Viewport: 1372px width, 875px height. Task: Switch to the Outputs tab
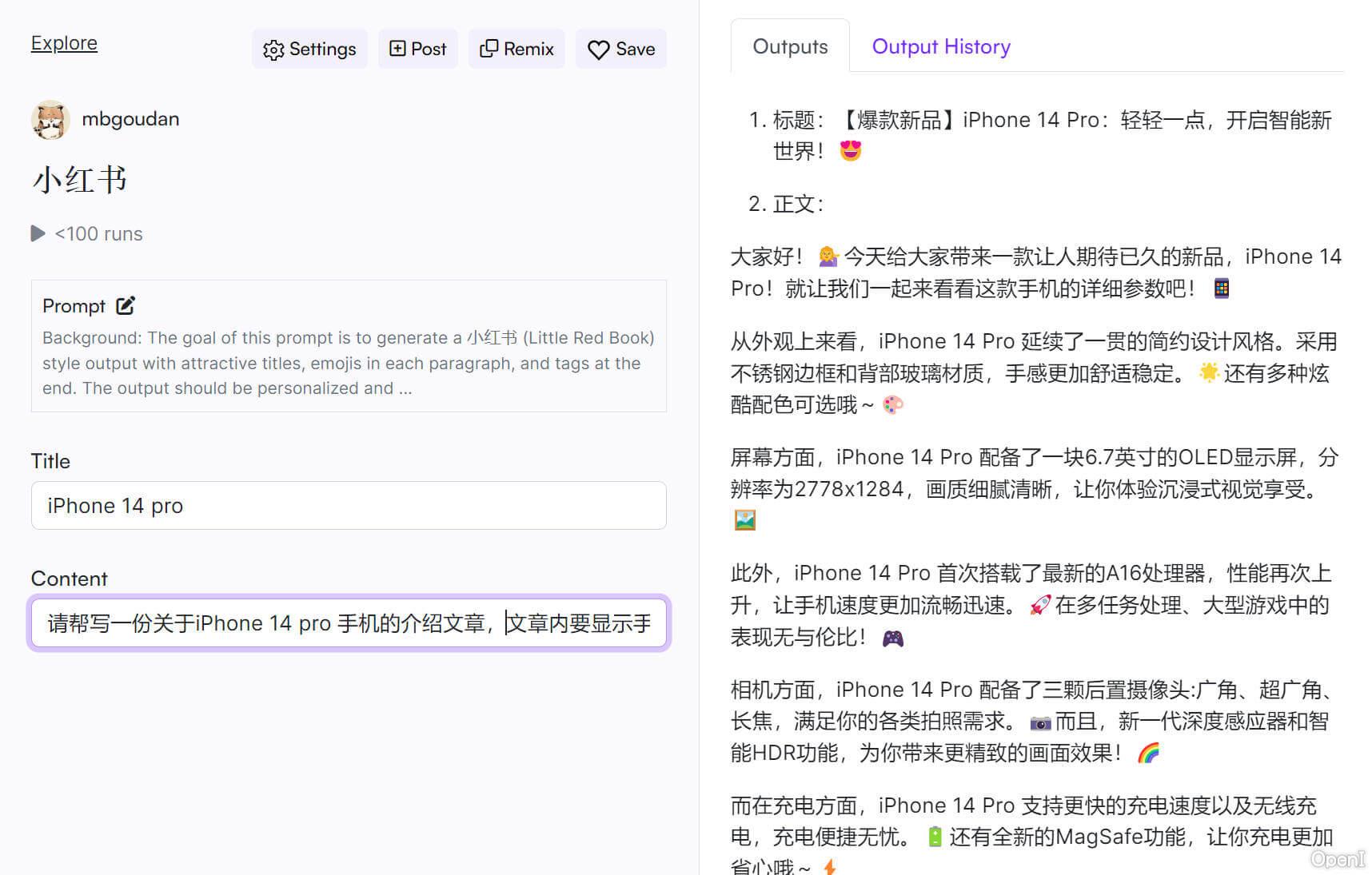(x=789, y=46)
